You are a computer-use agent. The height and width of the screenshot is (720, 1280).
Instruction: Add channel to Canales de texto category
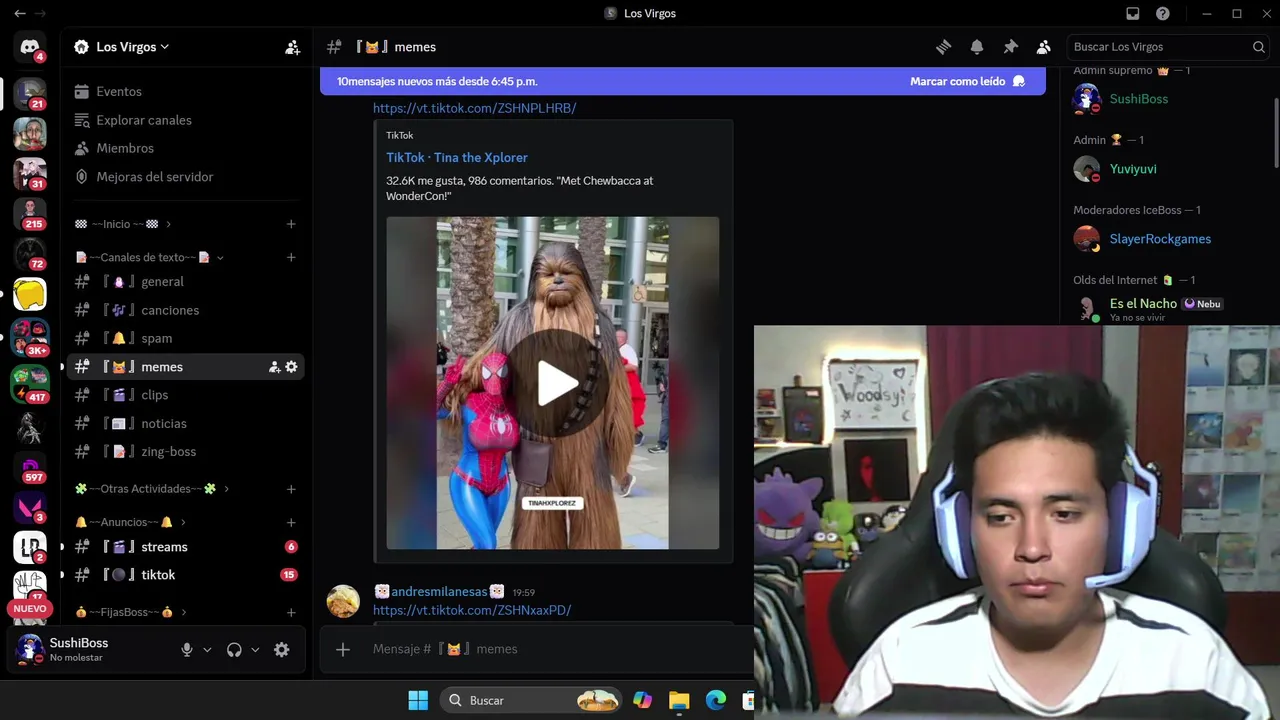click(291, 257)
